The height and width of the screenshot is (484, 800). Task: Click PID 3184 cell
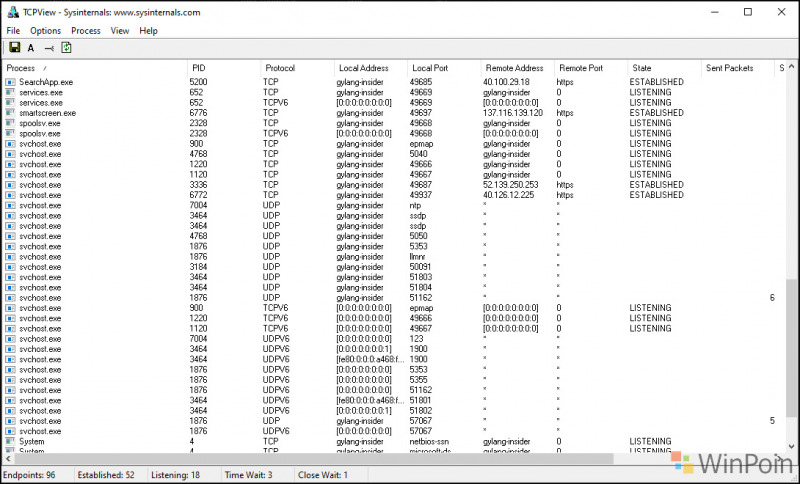pyautogui.click(x=198, y=267)
